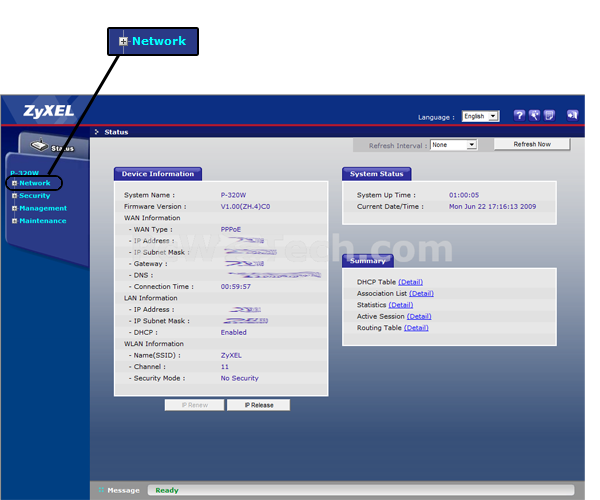The image size is (600, 500).
Task: Click the WLAN Information heading
Action: [x=154, y=344]
